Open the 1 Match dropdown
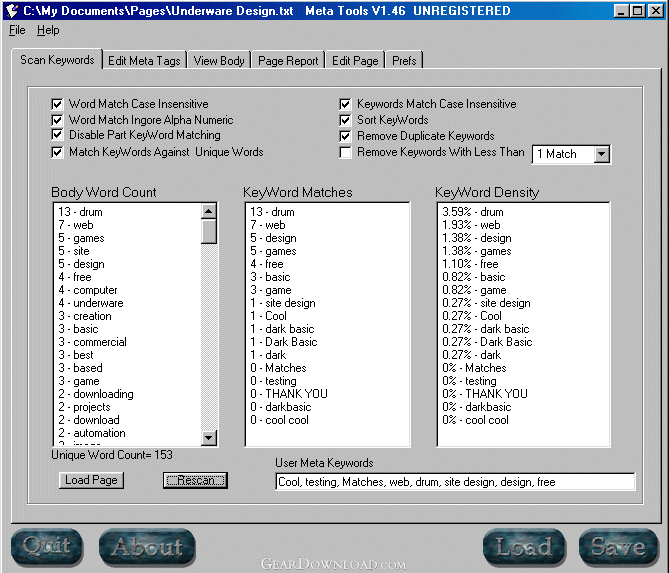The width and height of the screenshot is (669, 573). point(601,154)
